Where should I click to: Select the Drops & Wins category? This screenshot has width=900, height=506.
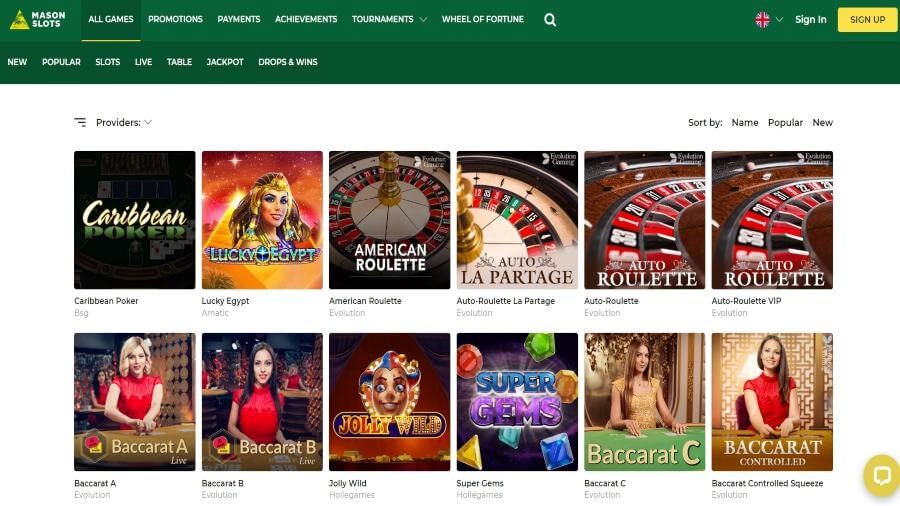(288, 62)
